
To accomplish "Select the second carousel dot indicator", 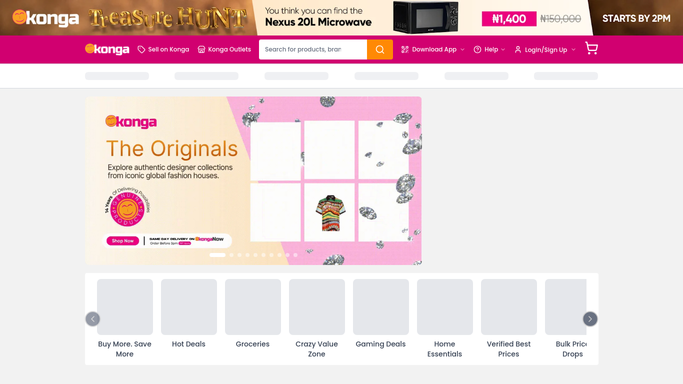I will (231, 255).
